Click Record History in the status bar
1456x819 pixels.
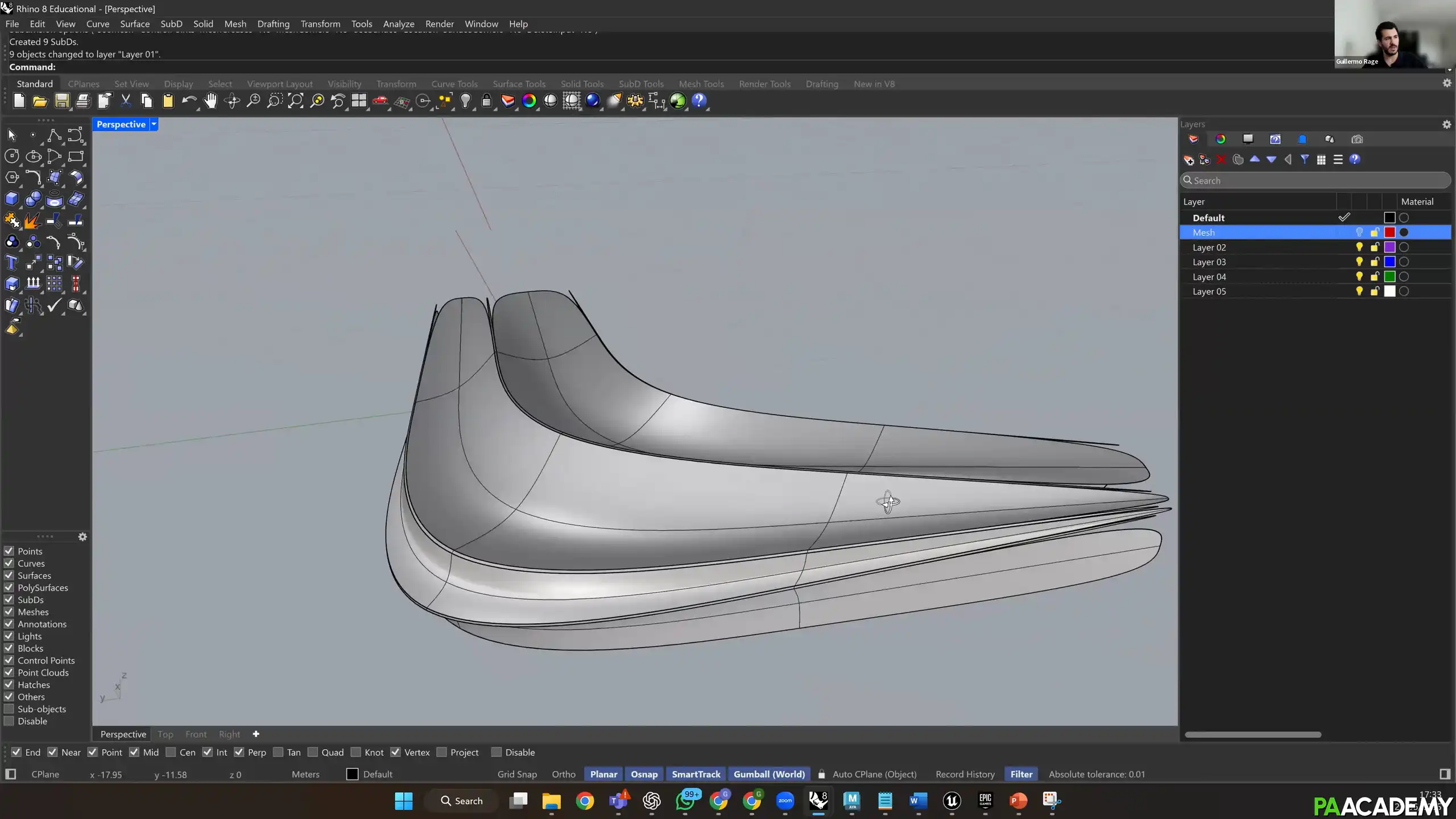[965, 774]
